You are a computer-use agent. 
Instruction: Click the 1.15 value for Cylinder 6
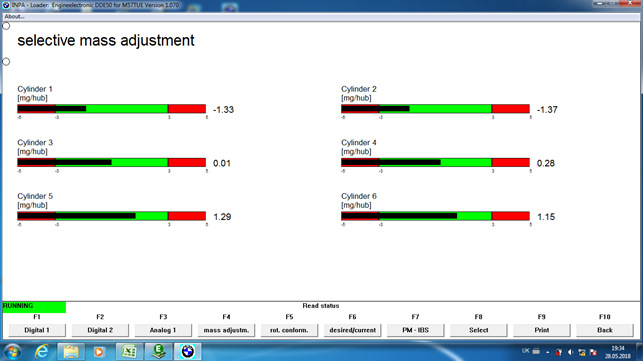546,217
